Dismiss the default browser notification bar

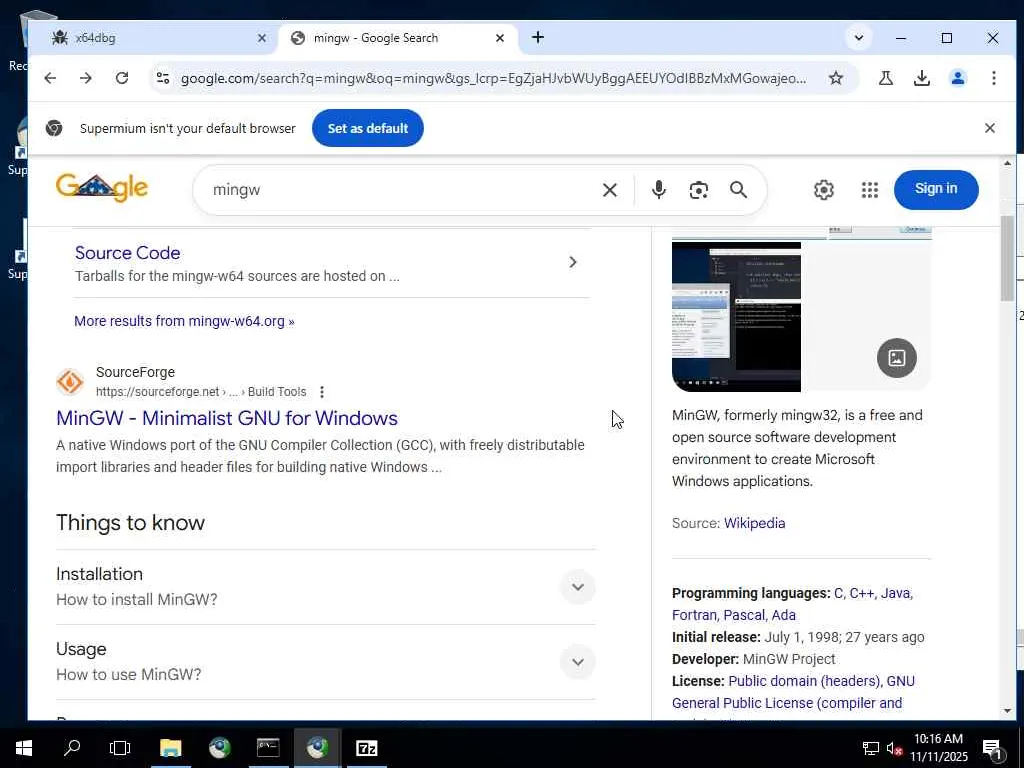click(989, 128)
